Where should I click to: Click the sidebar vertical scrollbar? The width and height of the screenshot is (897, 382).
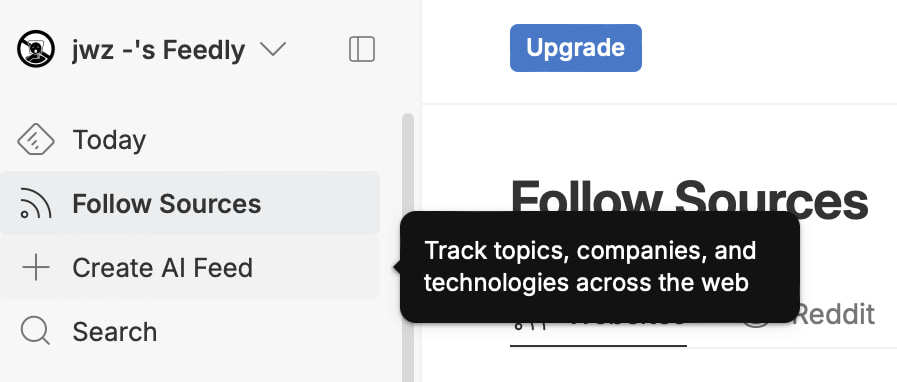(x=408, y=246)
